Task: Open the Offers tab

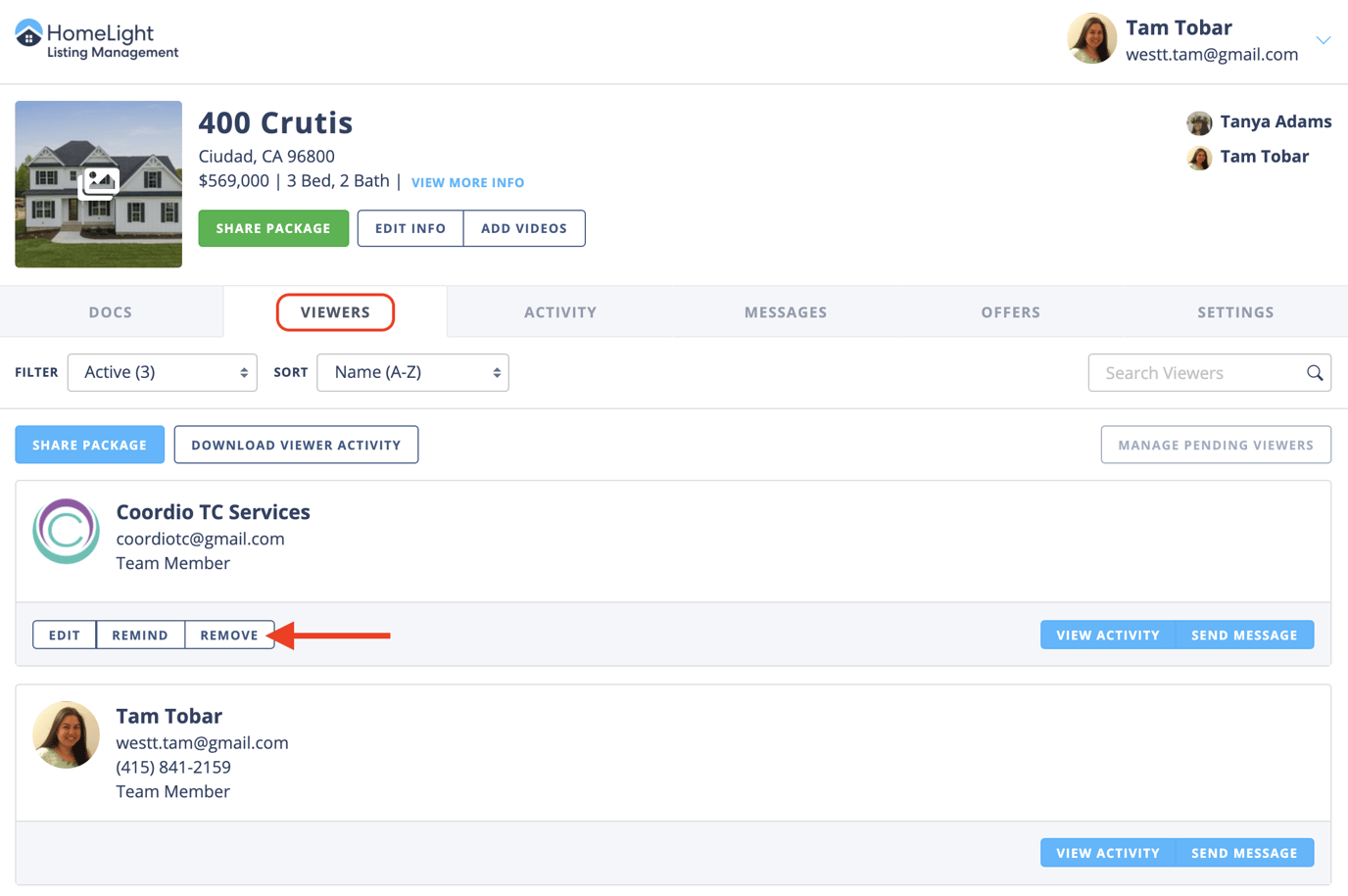Action: (1010, 312)
